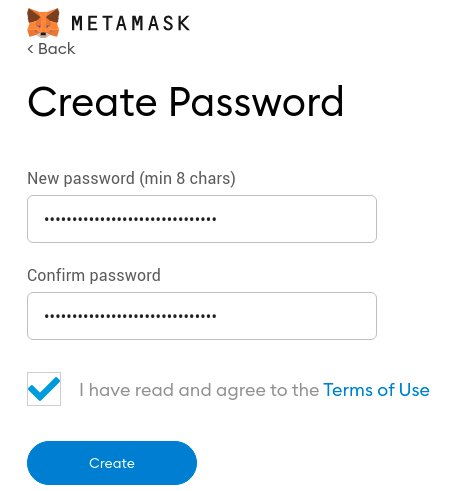The width and height of the screenshot is (452, 491).
Task: Click the 'Create Password' heading
Action: [185, 101]
